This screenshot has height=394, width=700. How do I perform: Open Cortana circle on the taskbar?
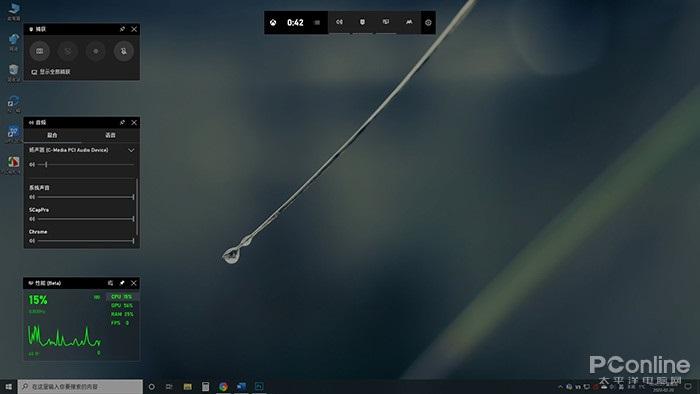point(152,386)
